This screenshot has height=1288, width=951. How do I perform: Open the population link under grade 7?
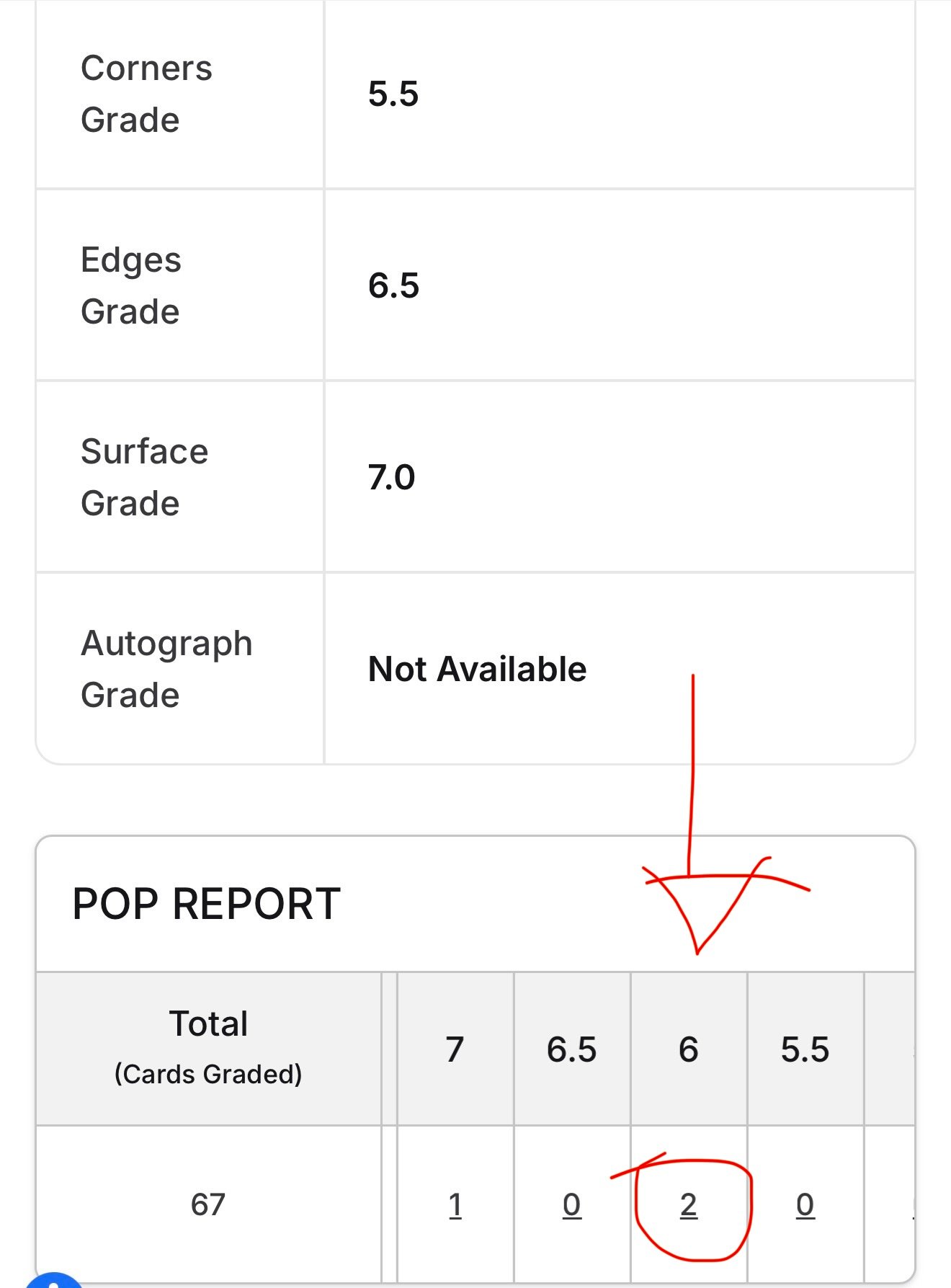pos(455,1204)
